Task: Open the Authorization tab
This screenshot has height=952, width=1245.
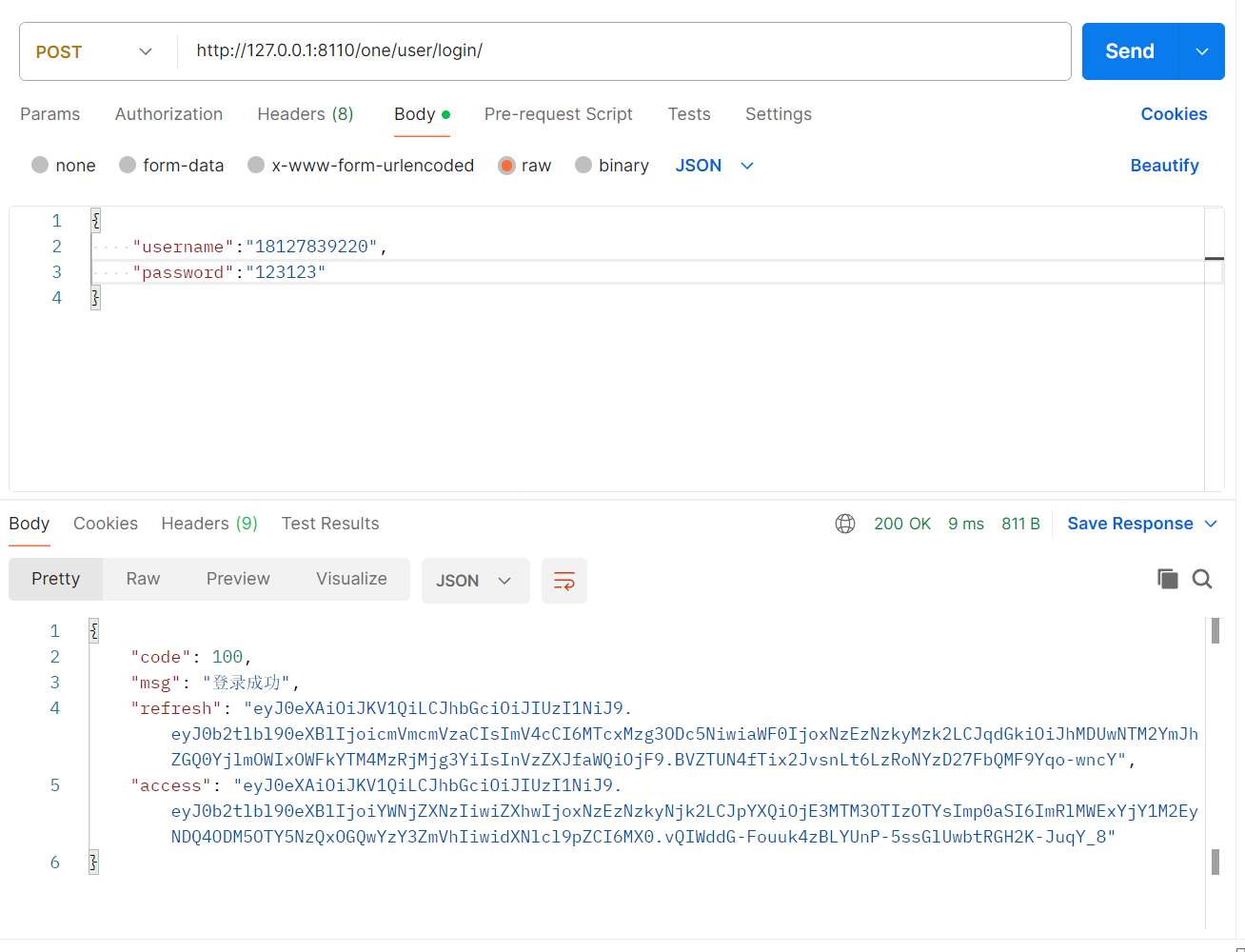Action: point(168,114)
